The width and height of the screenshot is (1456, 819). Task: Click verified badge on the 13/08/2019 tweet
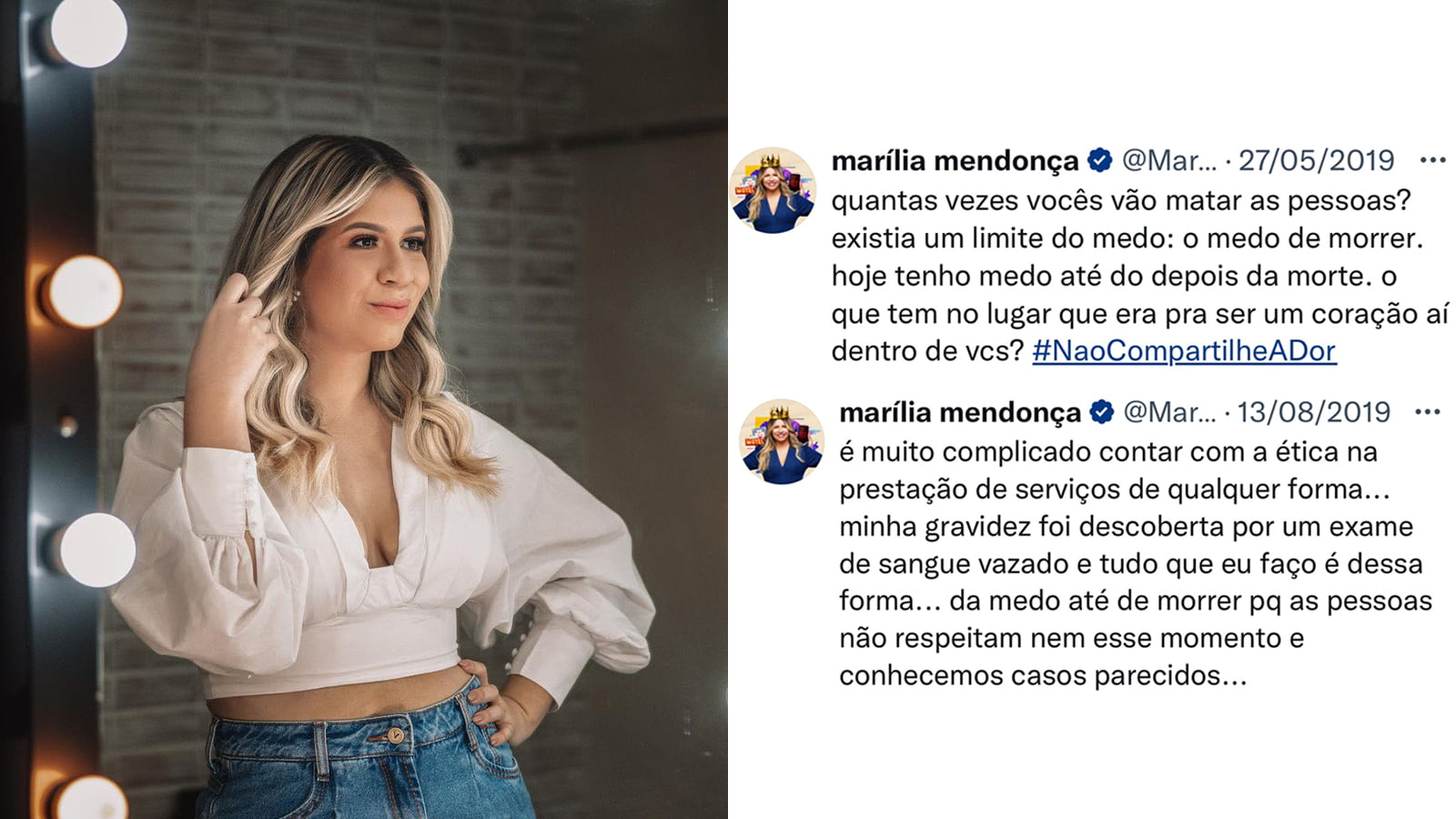tap(1102, 412)
